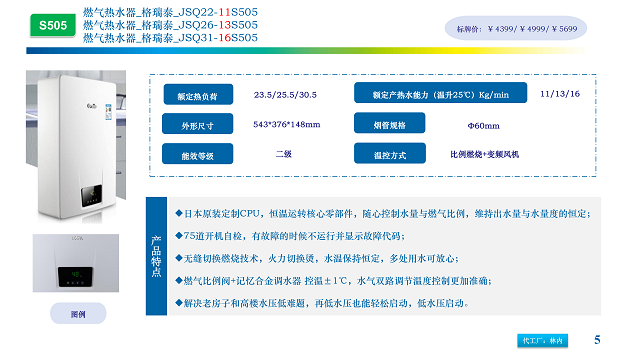Open the control panel close-up photo
The width and height of the screenshot is (640, 360).
coord(76,263)
